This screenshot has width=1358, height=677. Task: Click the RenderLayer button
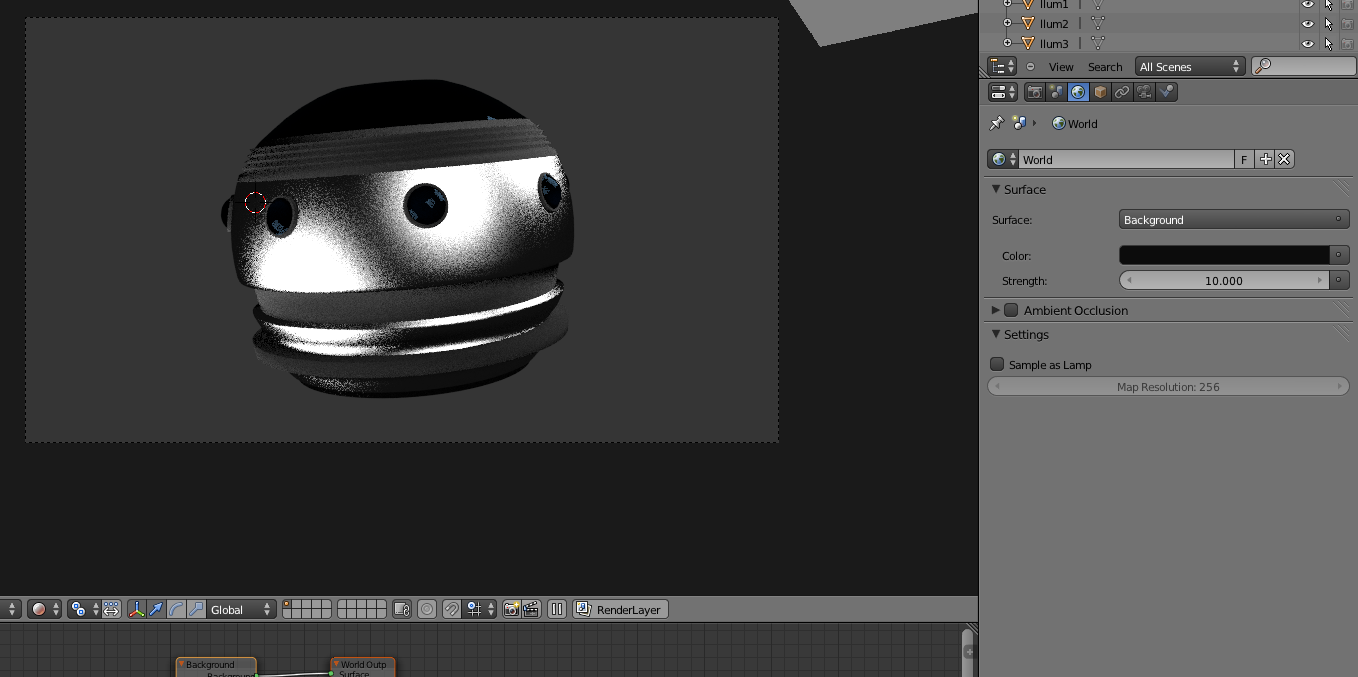[620, 609]
